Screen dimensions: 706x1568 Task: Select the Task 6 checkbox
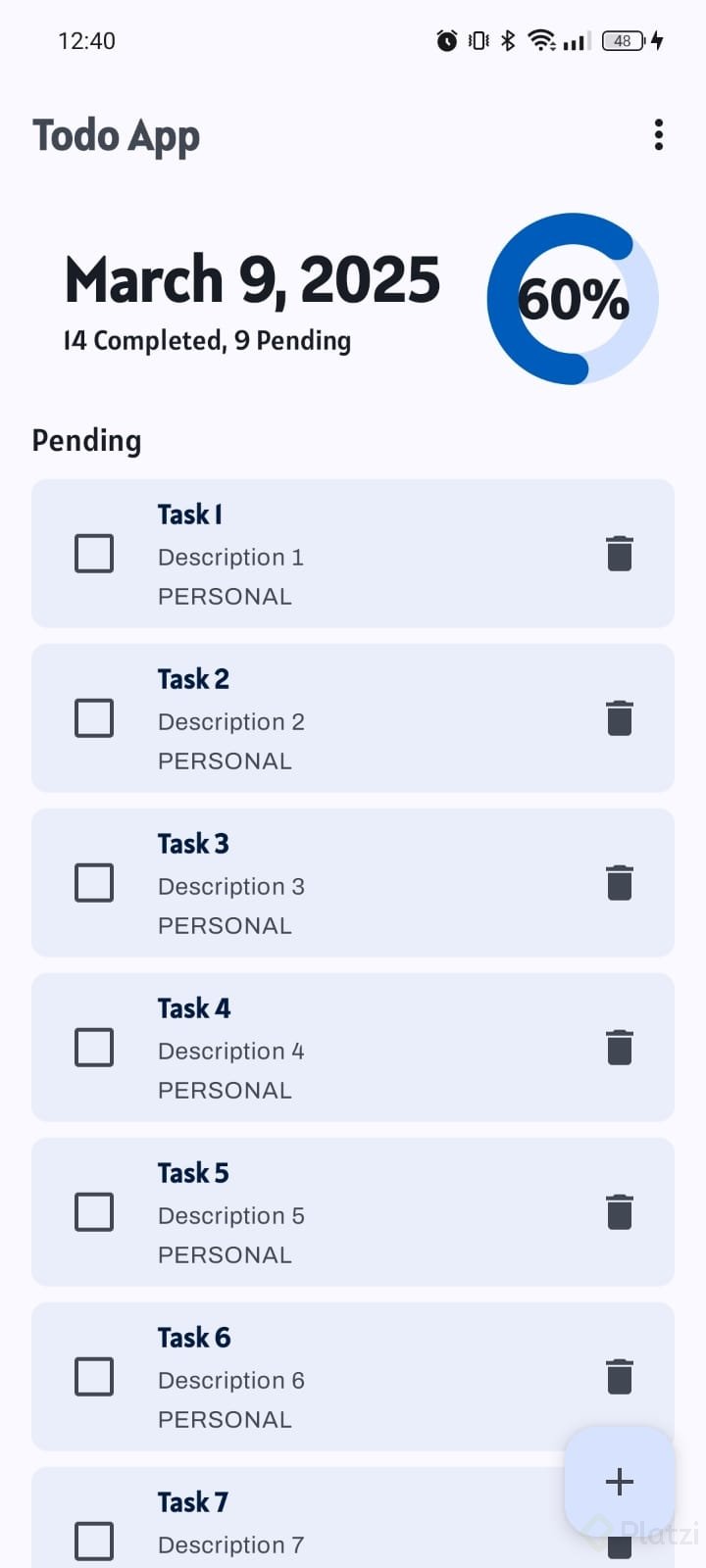pos(94,1377)
